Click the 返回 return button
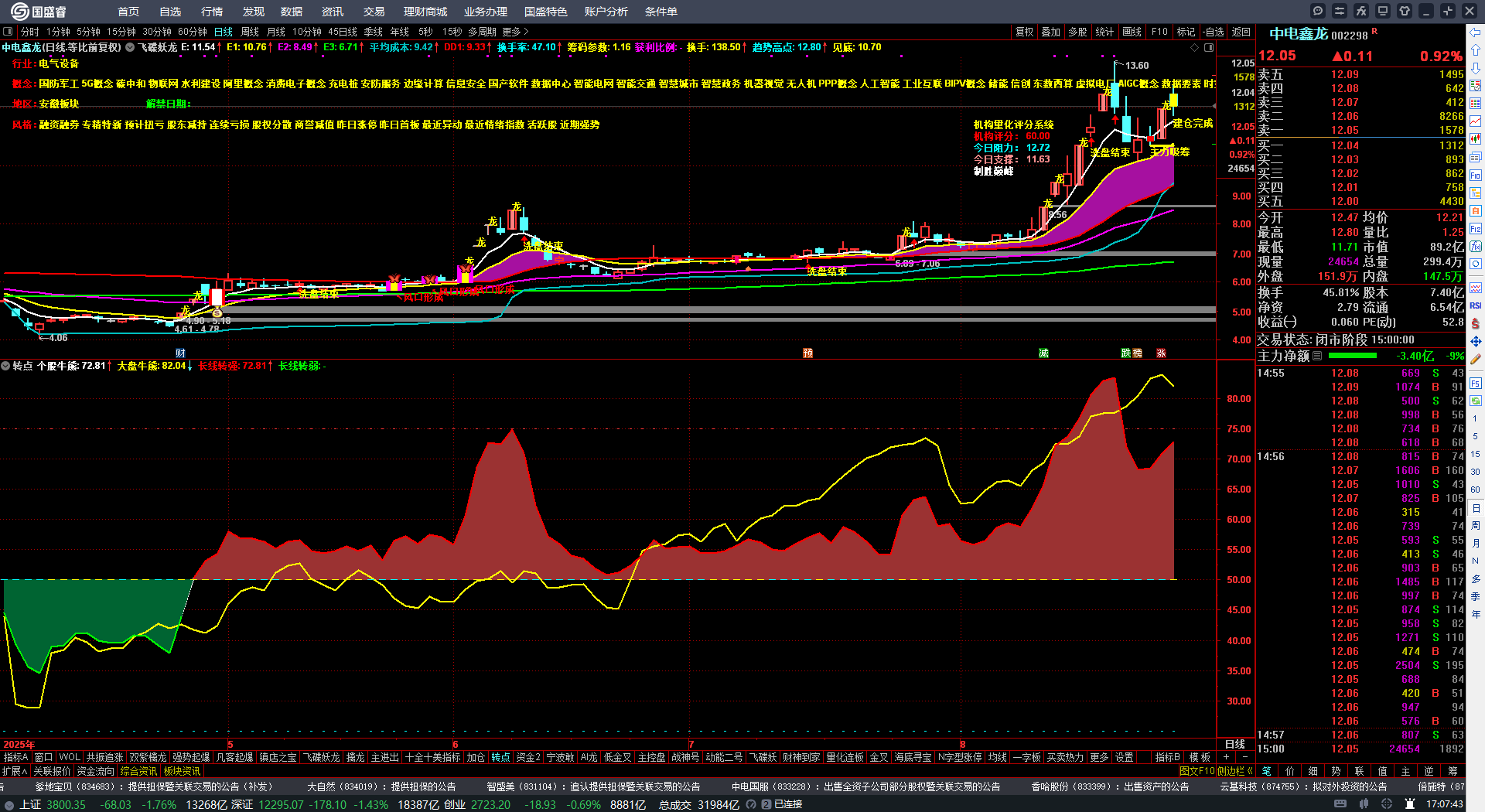This screenshot has height=812, width=1485. click(1241, 32)
